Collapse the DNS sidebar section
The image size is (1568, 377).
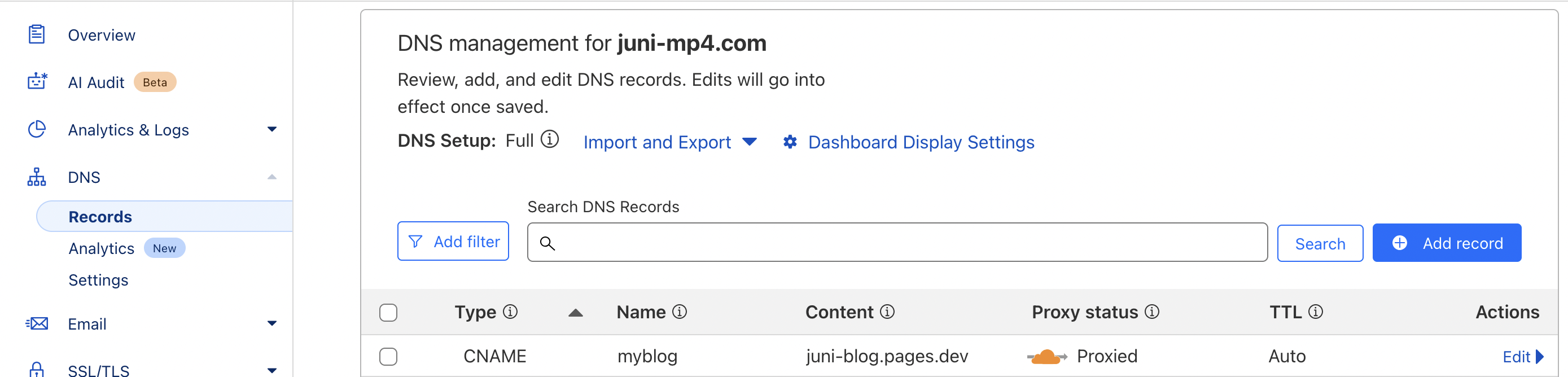[272, 177]
